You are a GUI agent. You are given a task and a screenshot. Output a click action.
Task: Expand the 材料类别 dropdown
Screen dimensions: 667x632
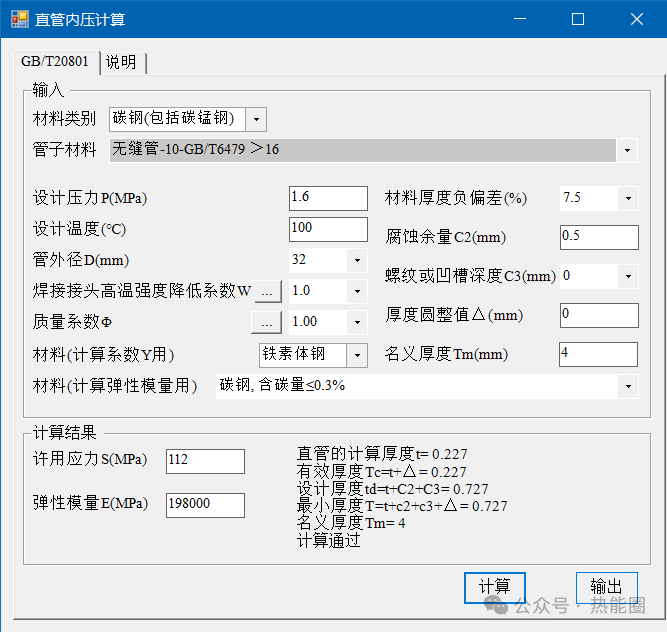click(256, 120)
